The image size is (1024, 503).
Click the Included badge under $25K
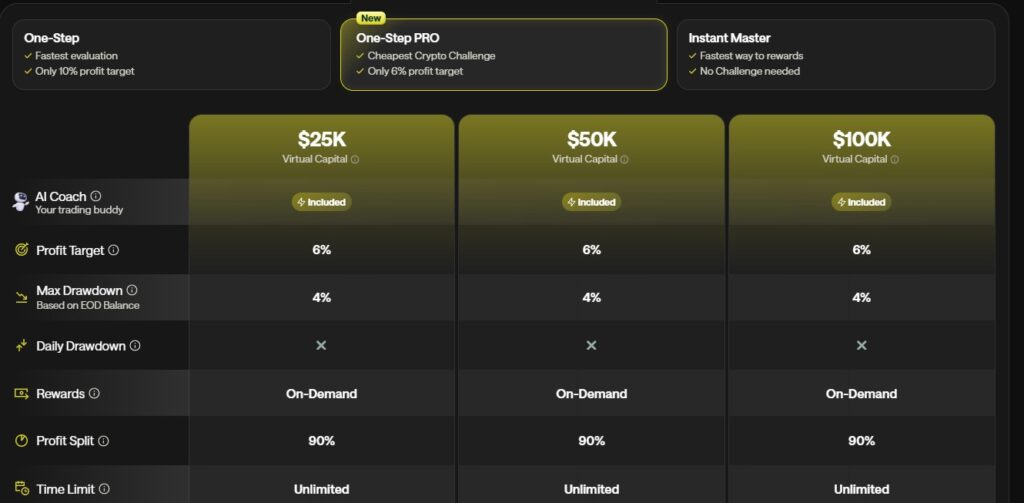(321, 202)
